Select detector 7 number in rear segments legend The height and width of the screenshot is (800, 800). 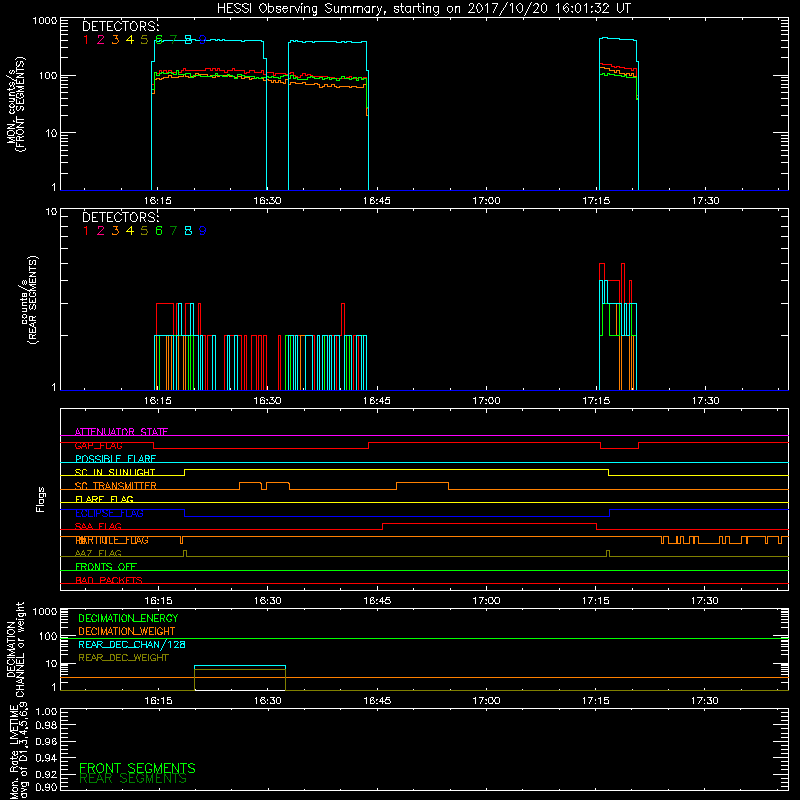click(x=173, y=231)
